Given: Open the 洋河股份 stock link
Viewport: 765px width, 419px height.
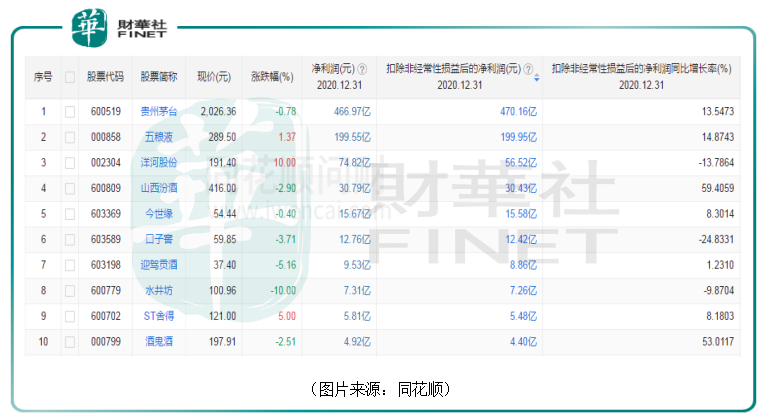Looking at the screenshot, I should (159, 162).
